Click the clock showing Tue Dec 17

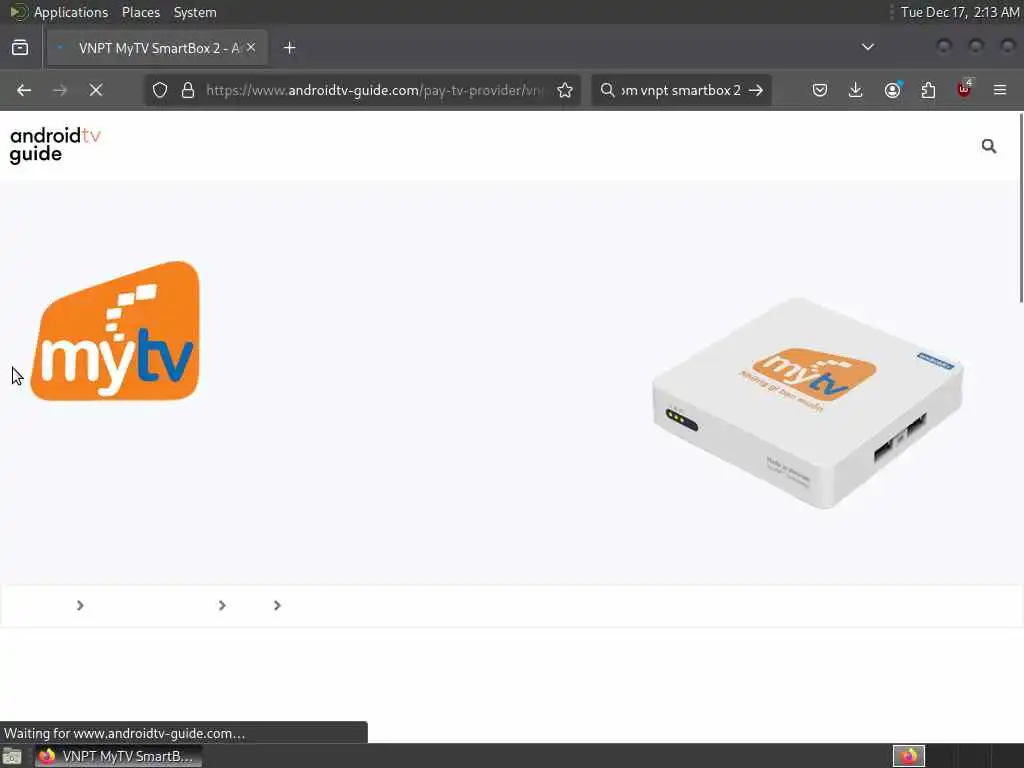[x=959, y=12]
